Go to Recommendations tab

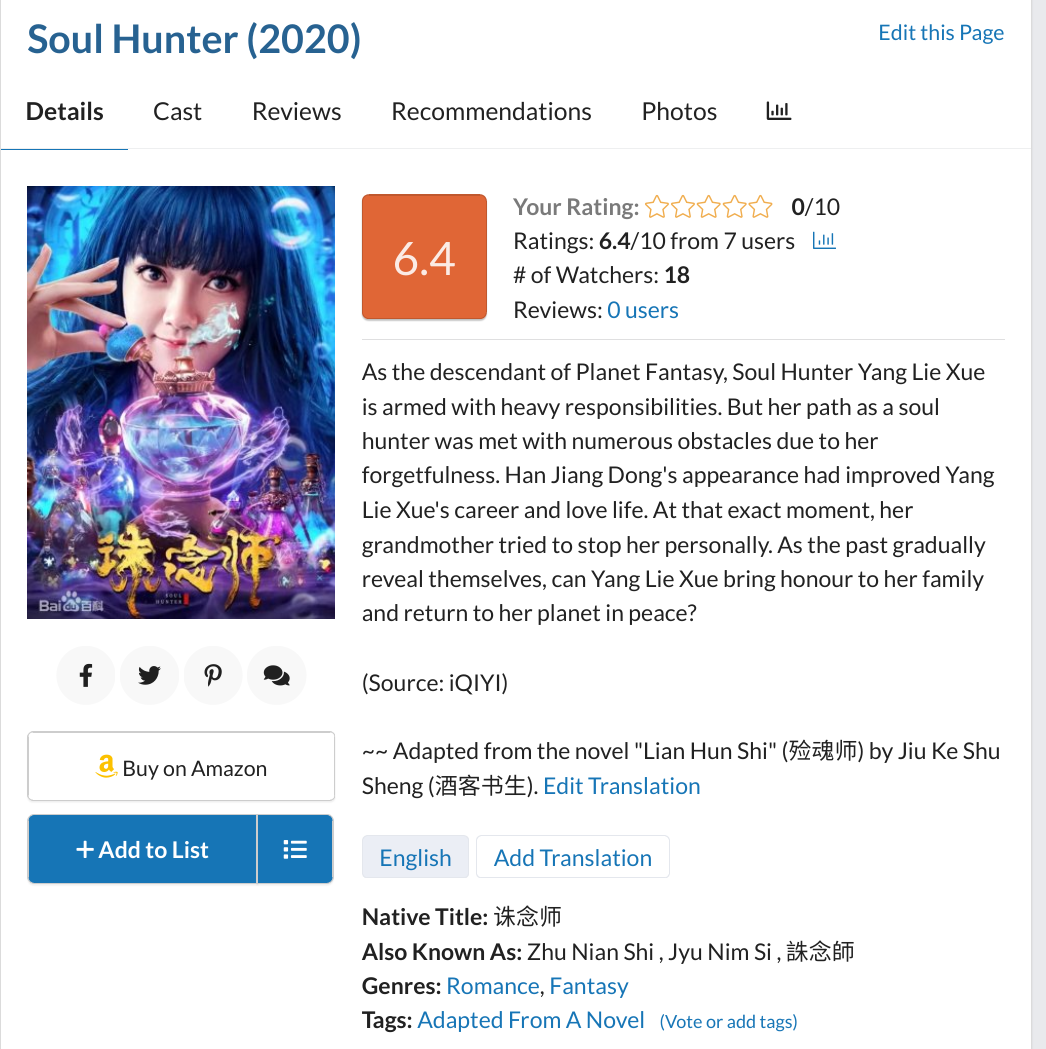[491, 112]
